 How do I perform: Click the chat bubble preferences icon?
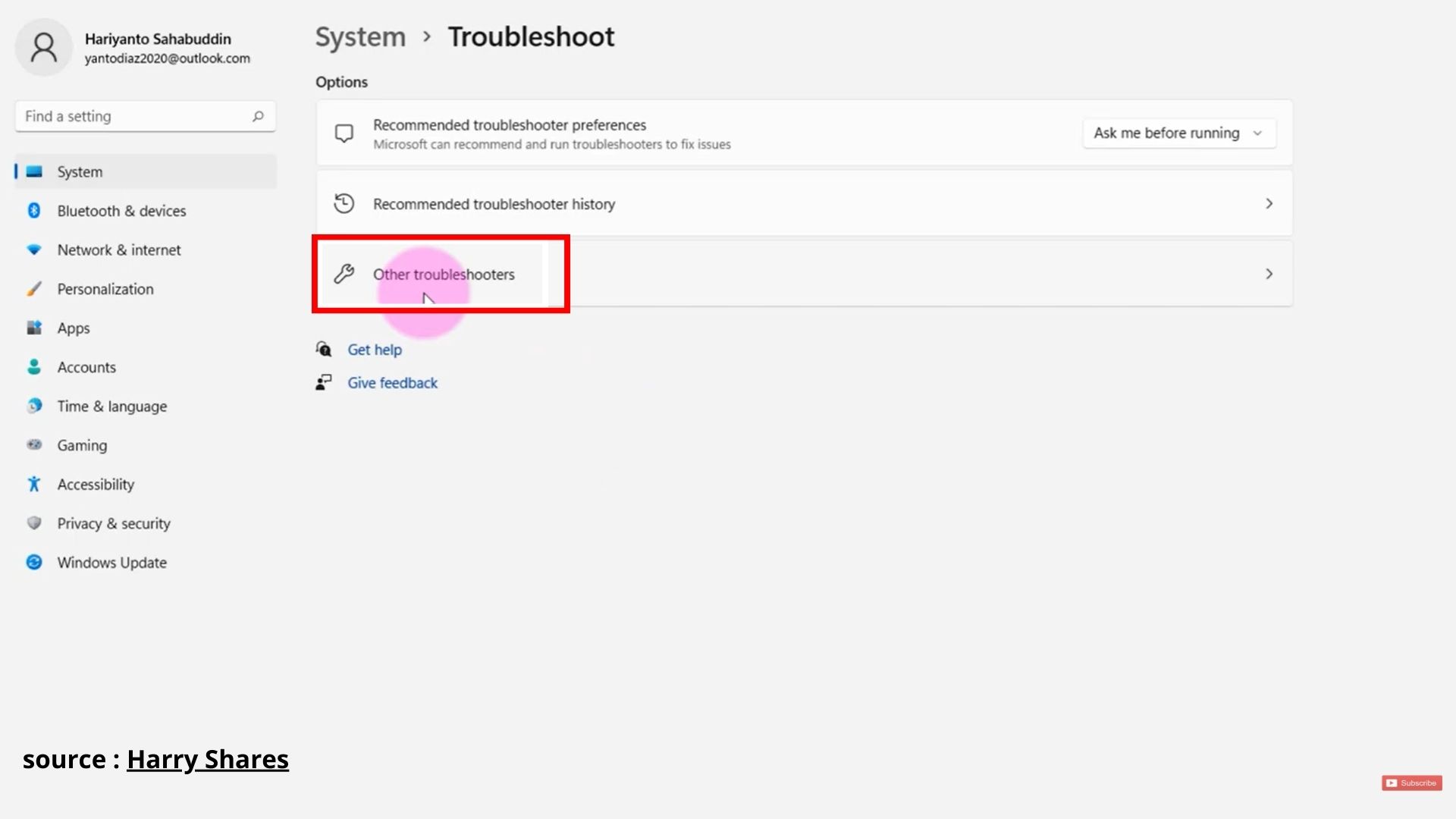coord(344,133)
